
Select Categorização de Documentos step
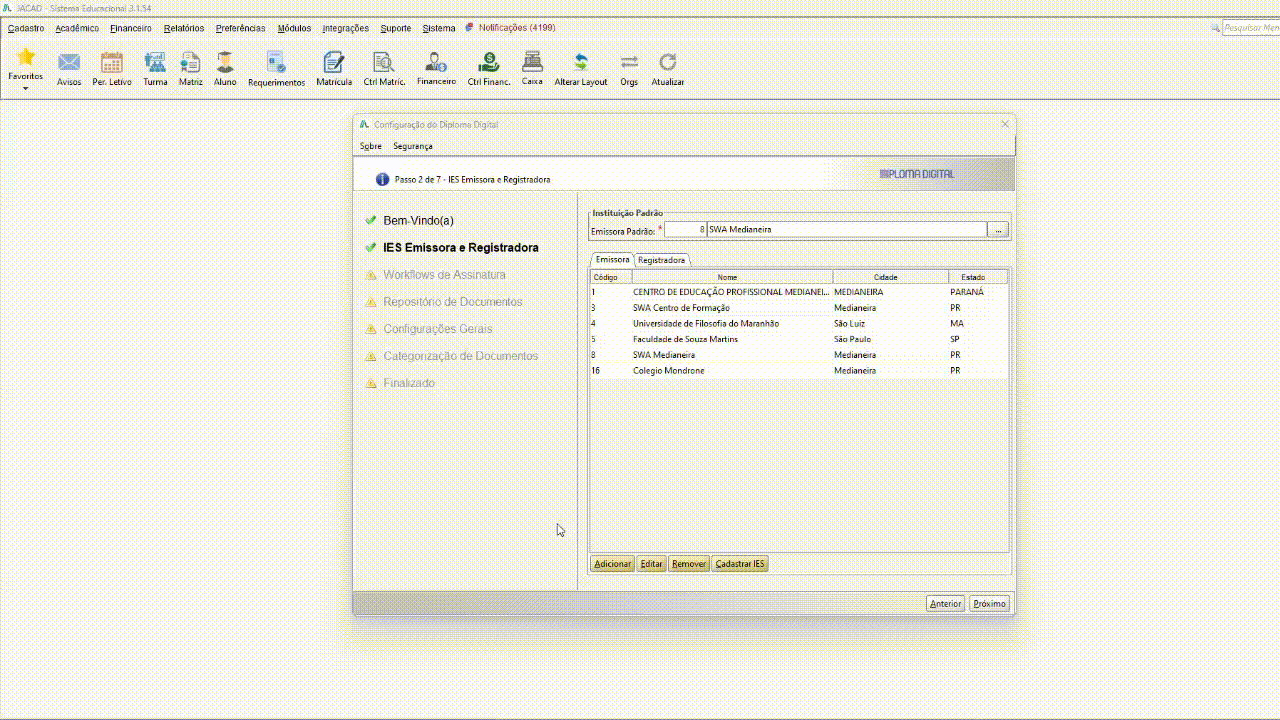point(461,355)
